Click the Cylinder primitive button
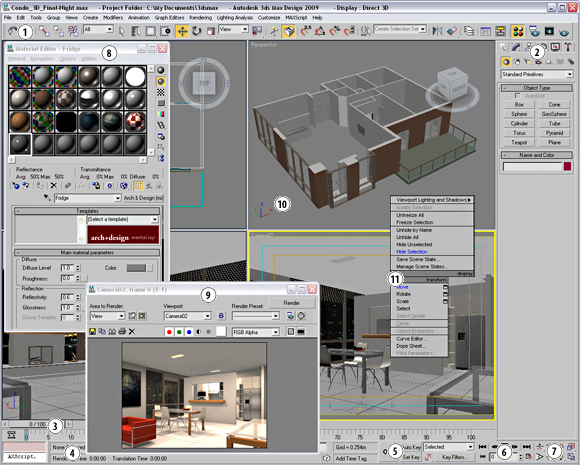Screen dimensions: 580x465 (519, 124)
